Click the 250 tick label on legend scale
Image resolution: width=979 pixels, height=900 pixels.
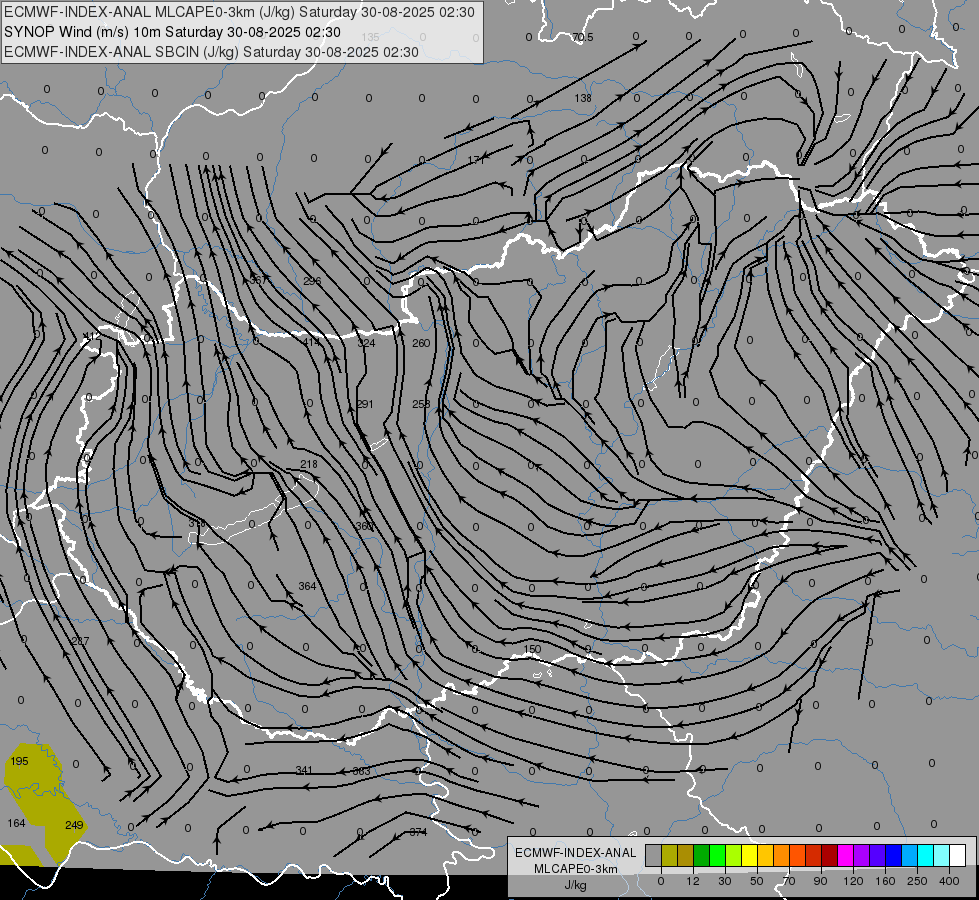click(917, 881)
